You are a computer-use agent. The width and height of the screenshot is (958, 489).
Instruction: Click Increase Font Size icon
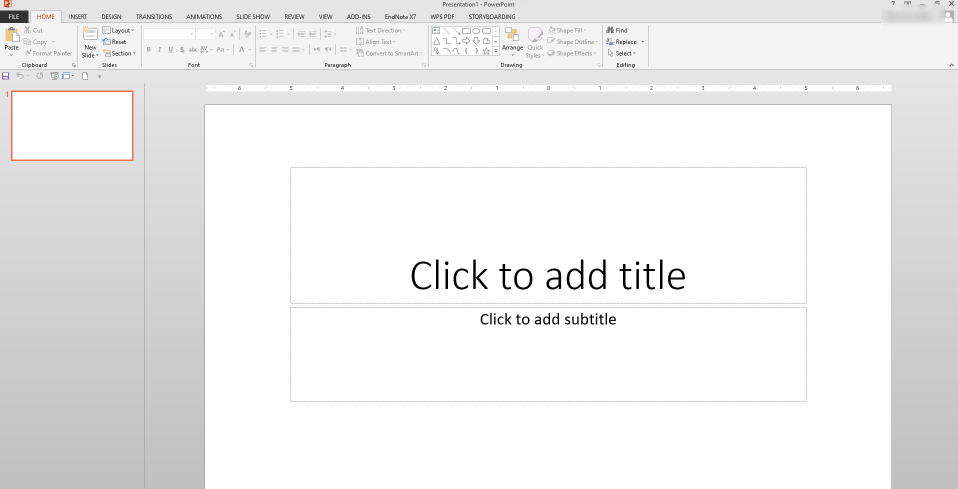pos(221,34)
